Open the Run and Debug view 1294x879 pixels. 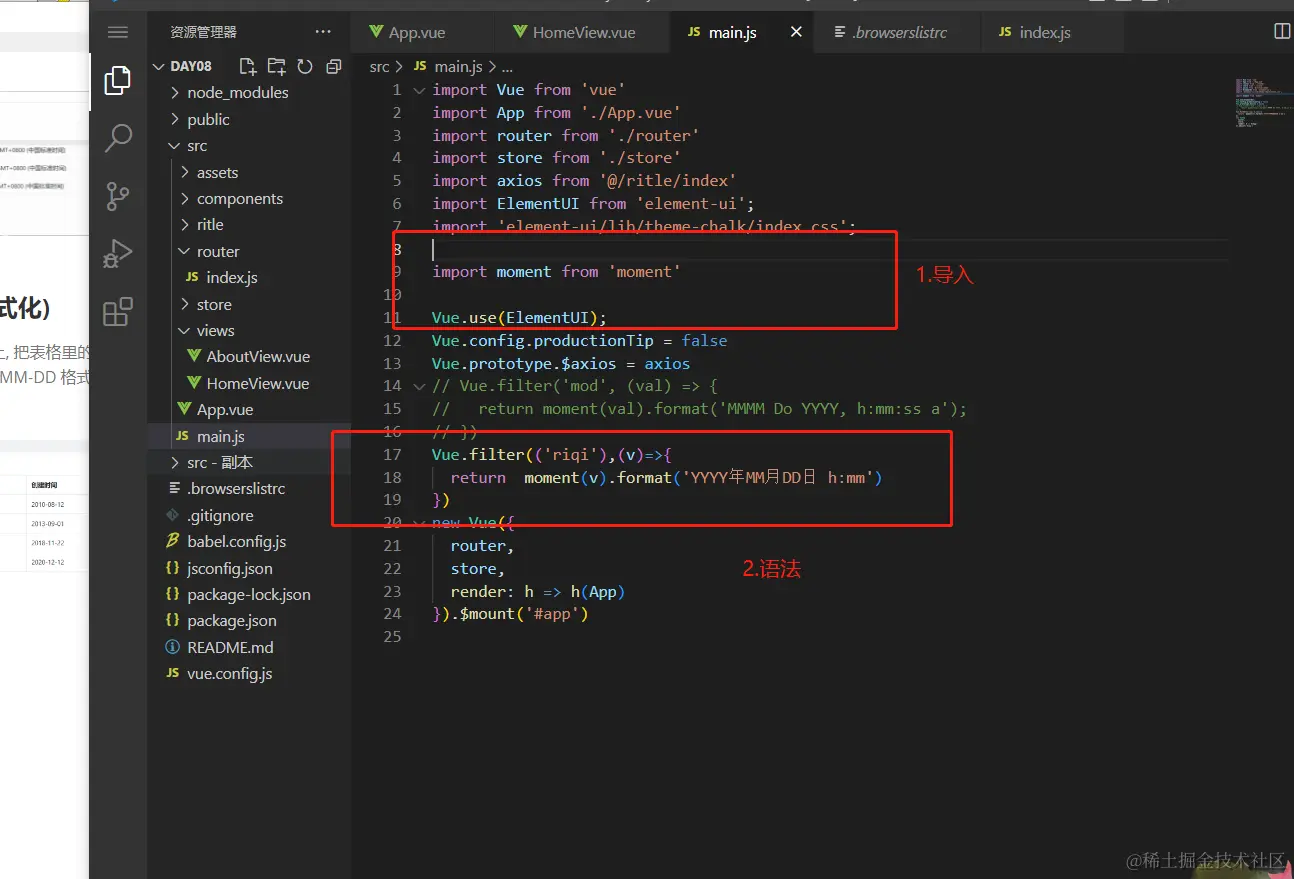click(x=118, y=253)
